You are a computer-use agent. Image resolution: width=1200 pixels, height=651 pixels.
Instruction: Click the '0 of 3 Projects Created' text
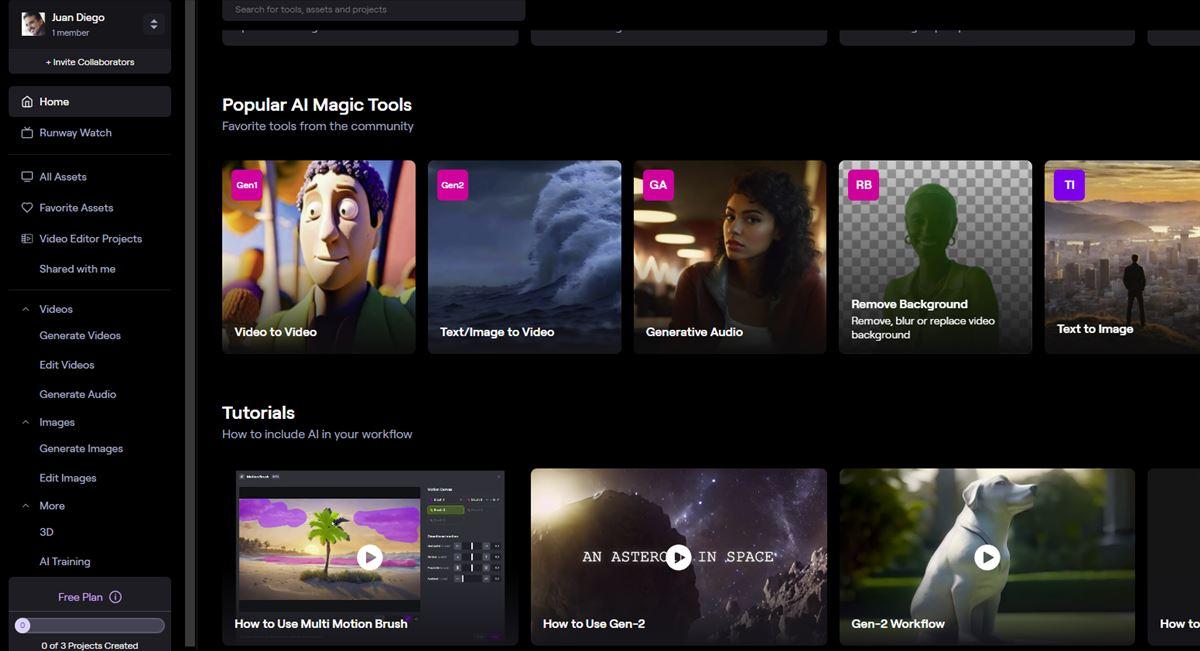tap(90, 645)
